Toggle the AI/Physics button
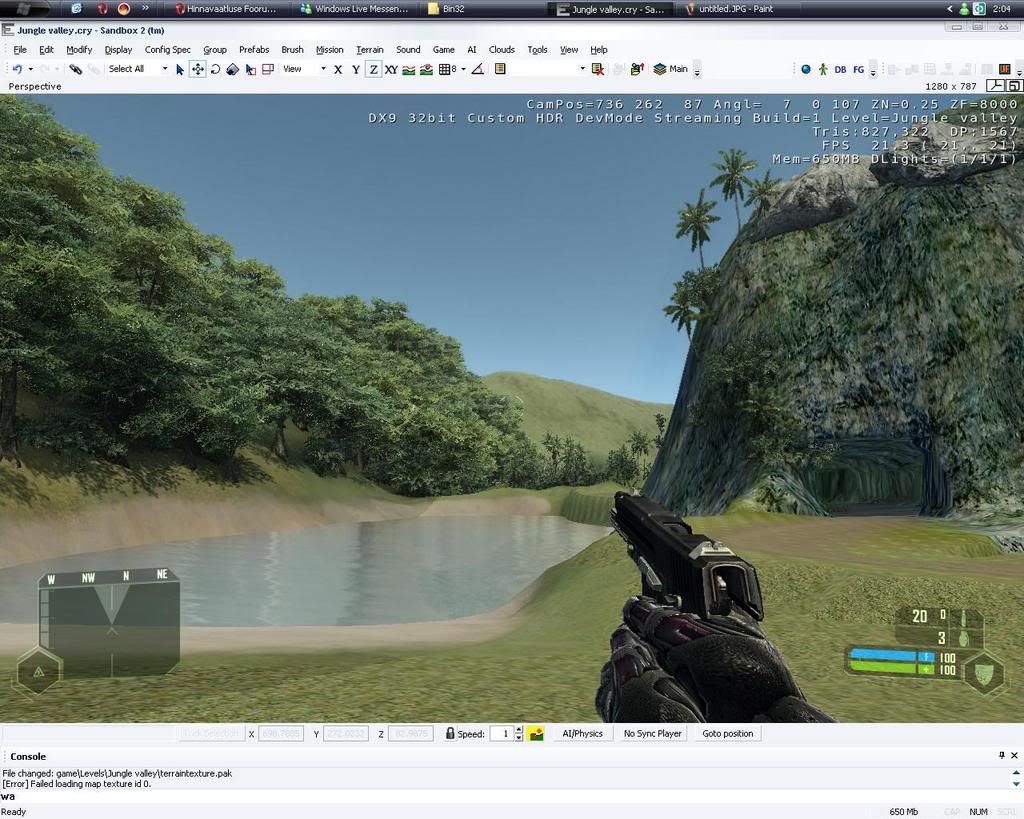The height and width of the screenshot is (819, 1024). point(583,733)
